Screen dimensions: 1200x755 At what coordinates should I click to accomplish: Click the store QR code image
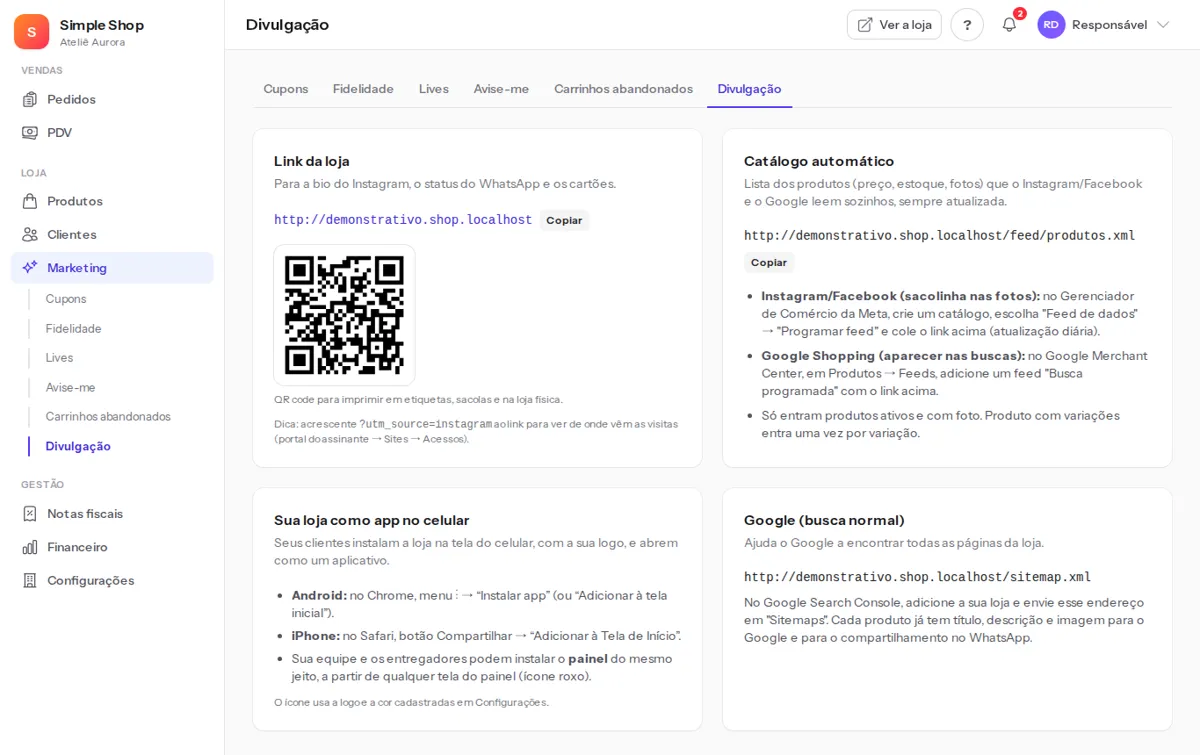[344, 315]
